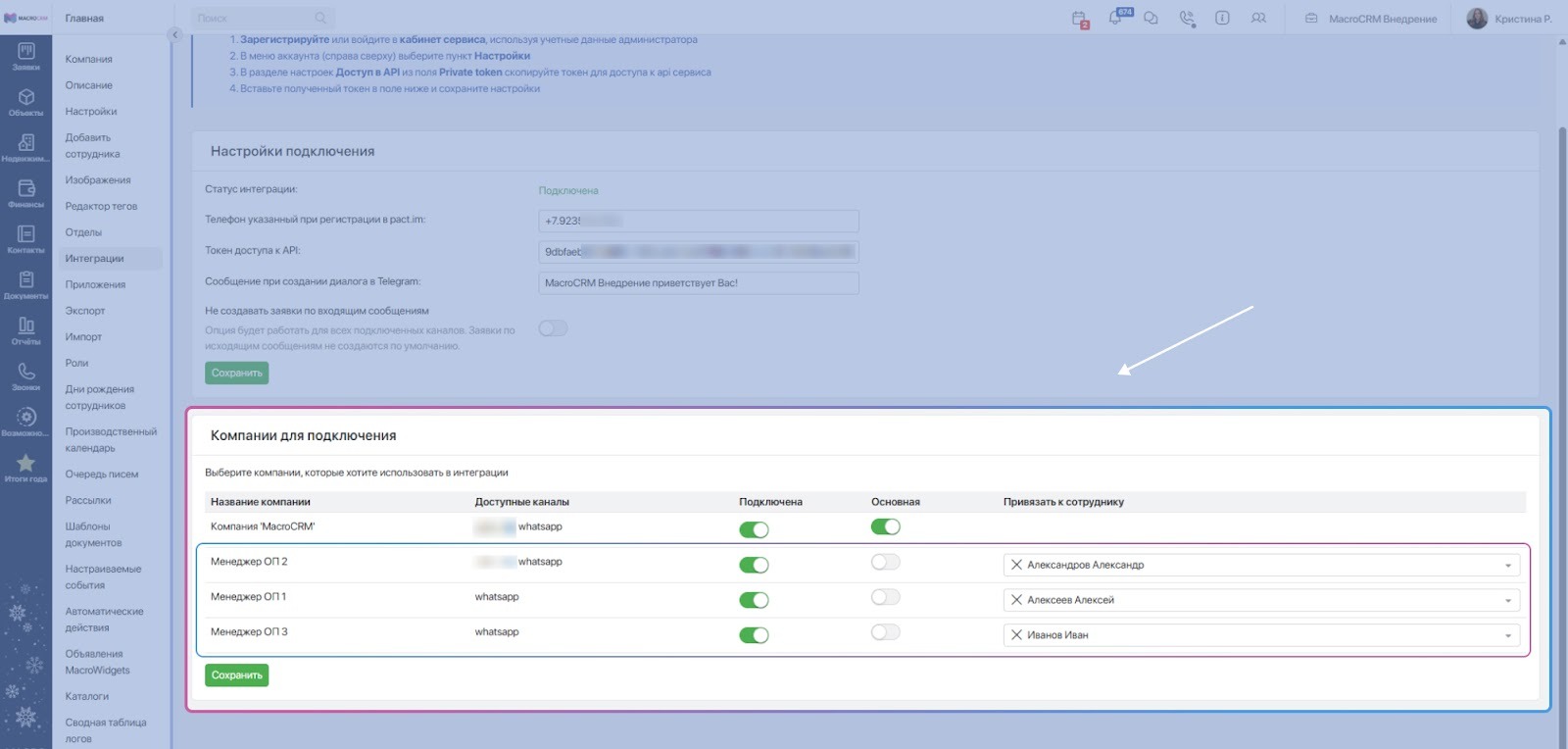Screen dimensions: 1568x749
Task: Expand the Алексеев Алексей dropdown arrow
Action: click(1507, 601)
